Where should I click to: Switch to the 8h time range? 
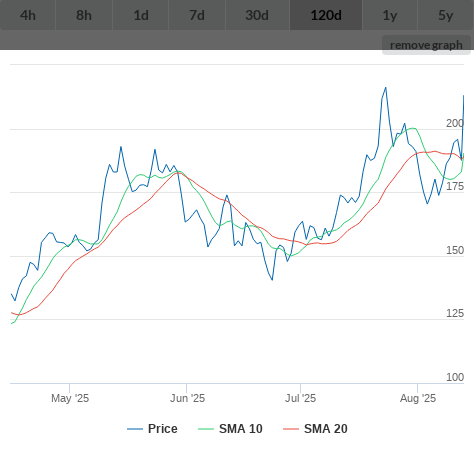[84, 15]
